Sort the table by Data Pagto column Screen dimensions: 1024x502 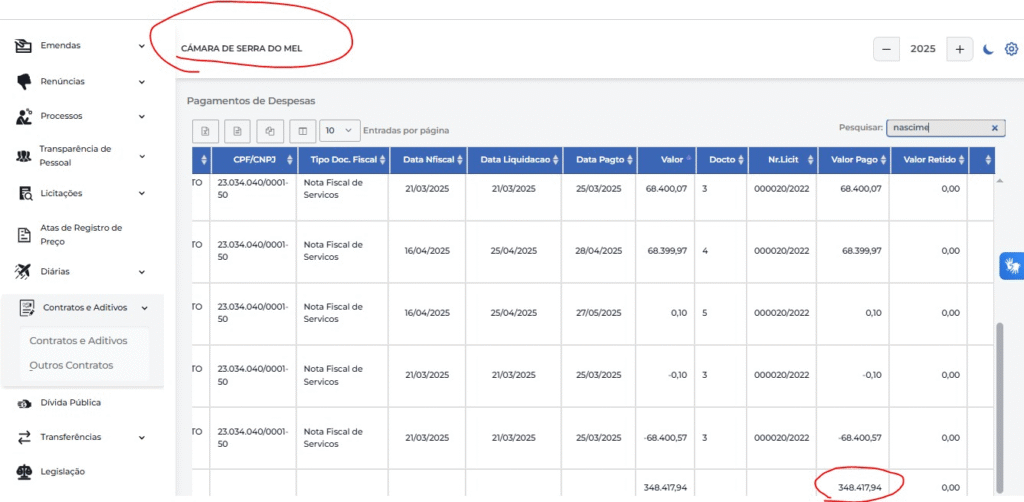(x=599, y=159)
